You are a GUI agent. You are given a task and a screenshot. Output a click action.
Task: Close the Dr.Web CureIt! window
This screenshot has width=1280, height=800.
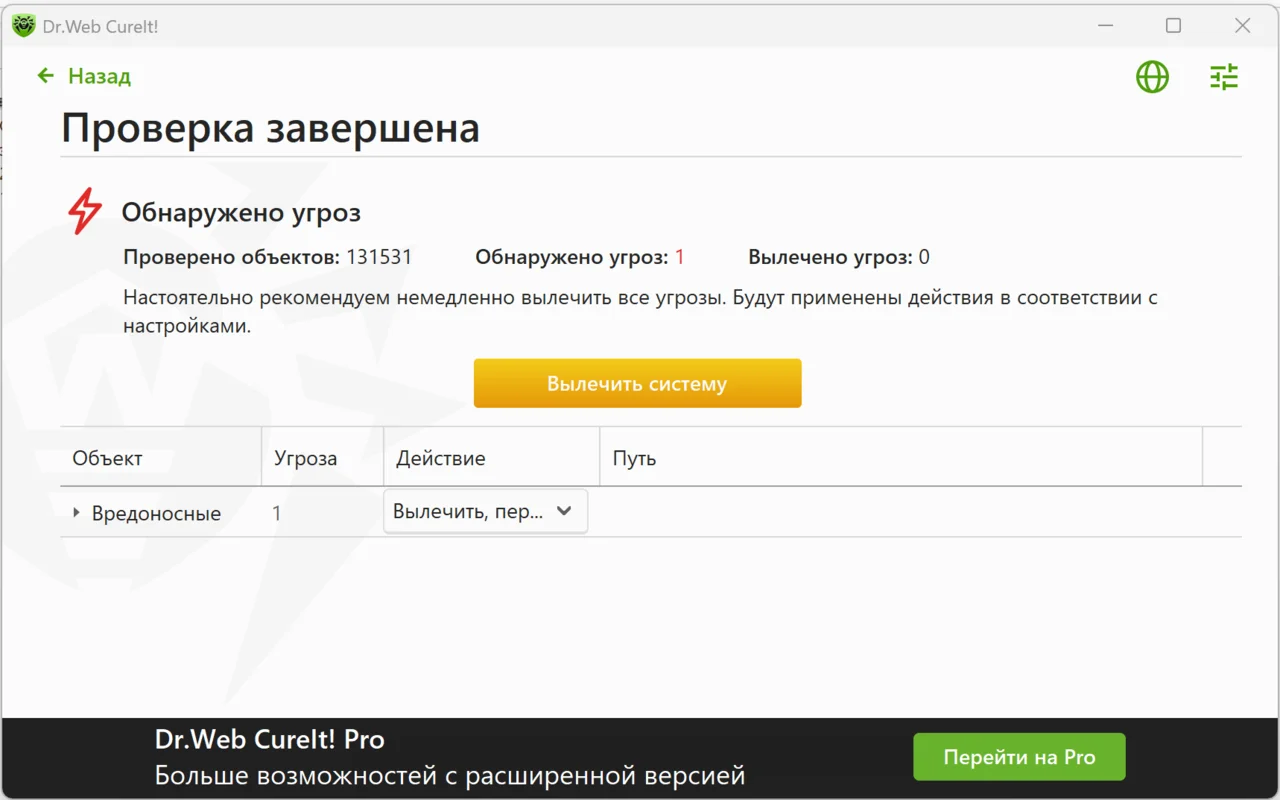click(1242, 26)
